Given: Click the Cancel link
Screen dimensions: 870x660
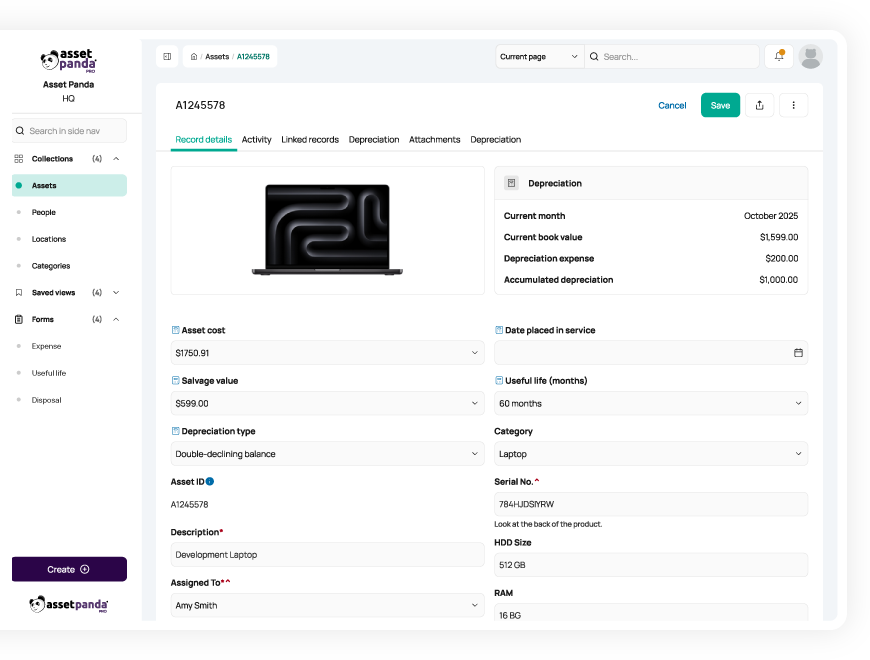Looking at the screenshot, I should [x=672, y=105].
